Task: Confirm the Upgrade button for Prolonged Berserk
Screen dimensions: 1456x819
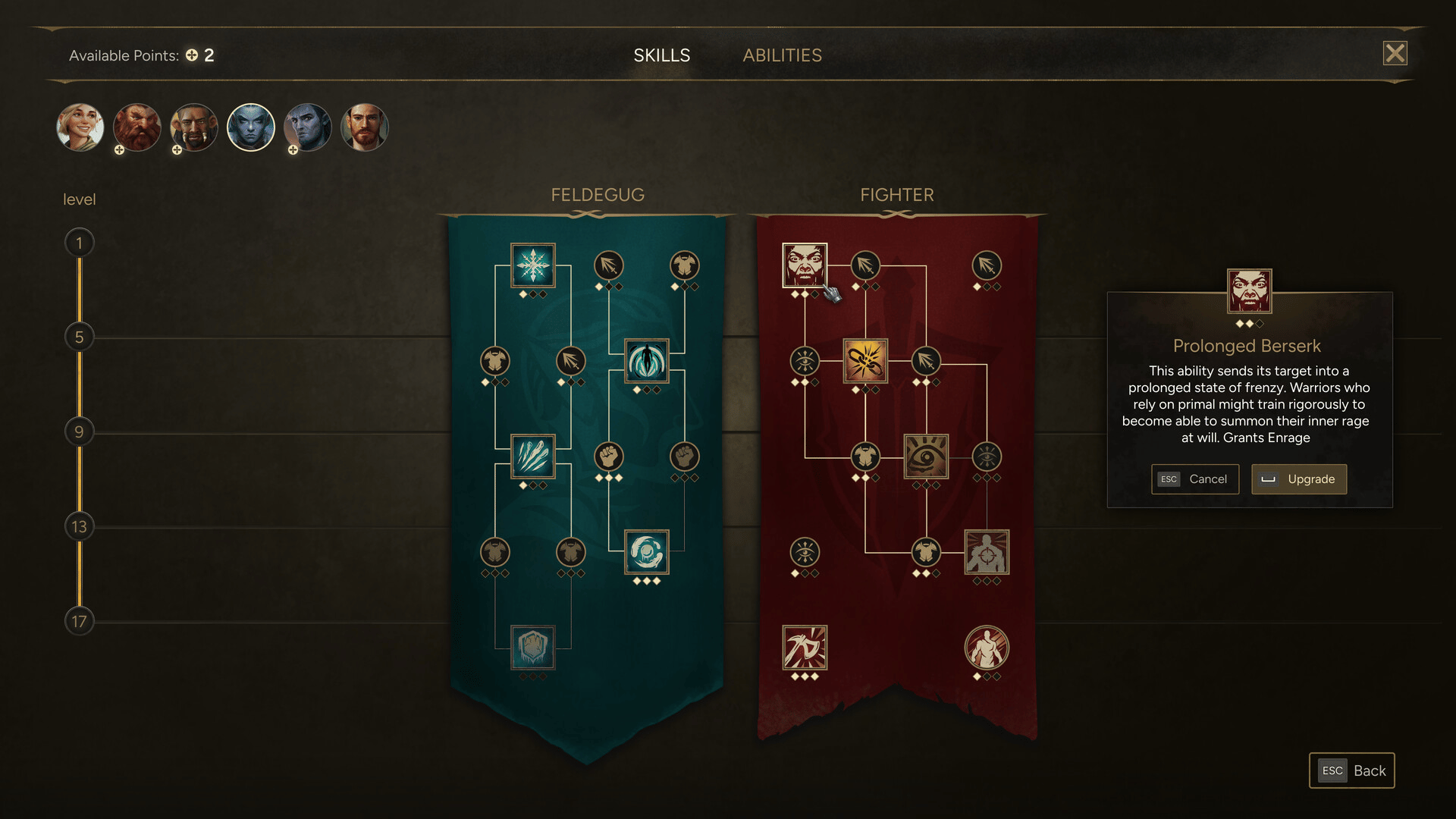Action: [1299, 479]
